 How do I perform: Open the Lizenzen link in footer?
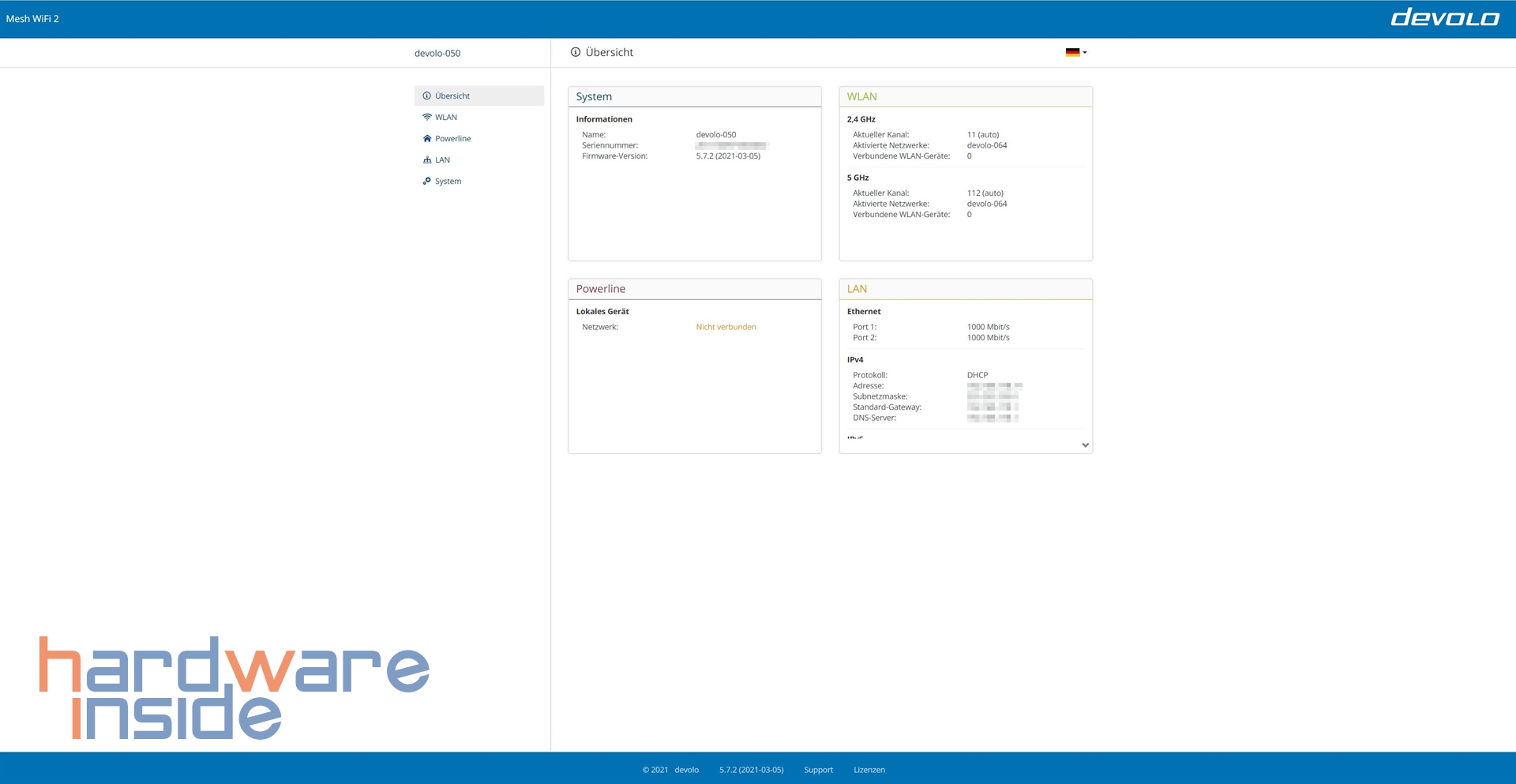pyautogui.click(x=869, y=770)
